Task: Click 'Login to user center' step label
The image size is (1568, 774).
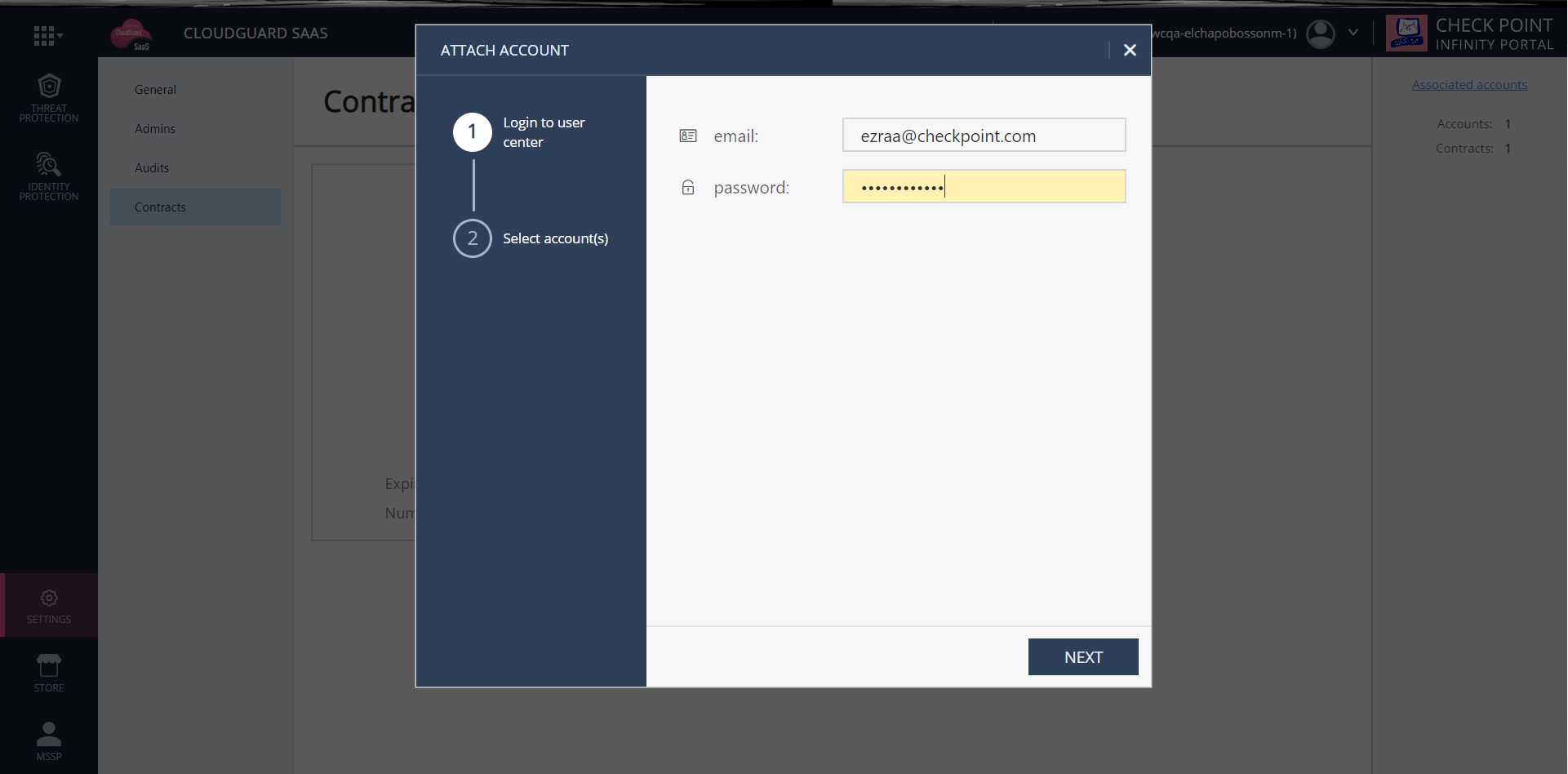Action: tap(544, 132)
